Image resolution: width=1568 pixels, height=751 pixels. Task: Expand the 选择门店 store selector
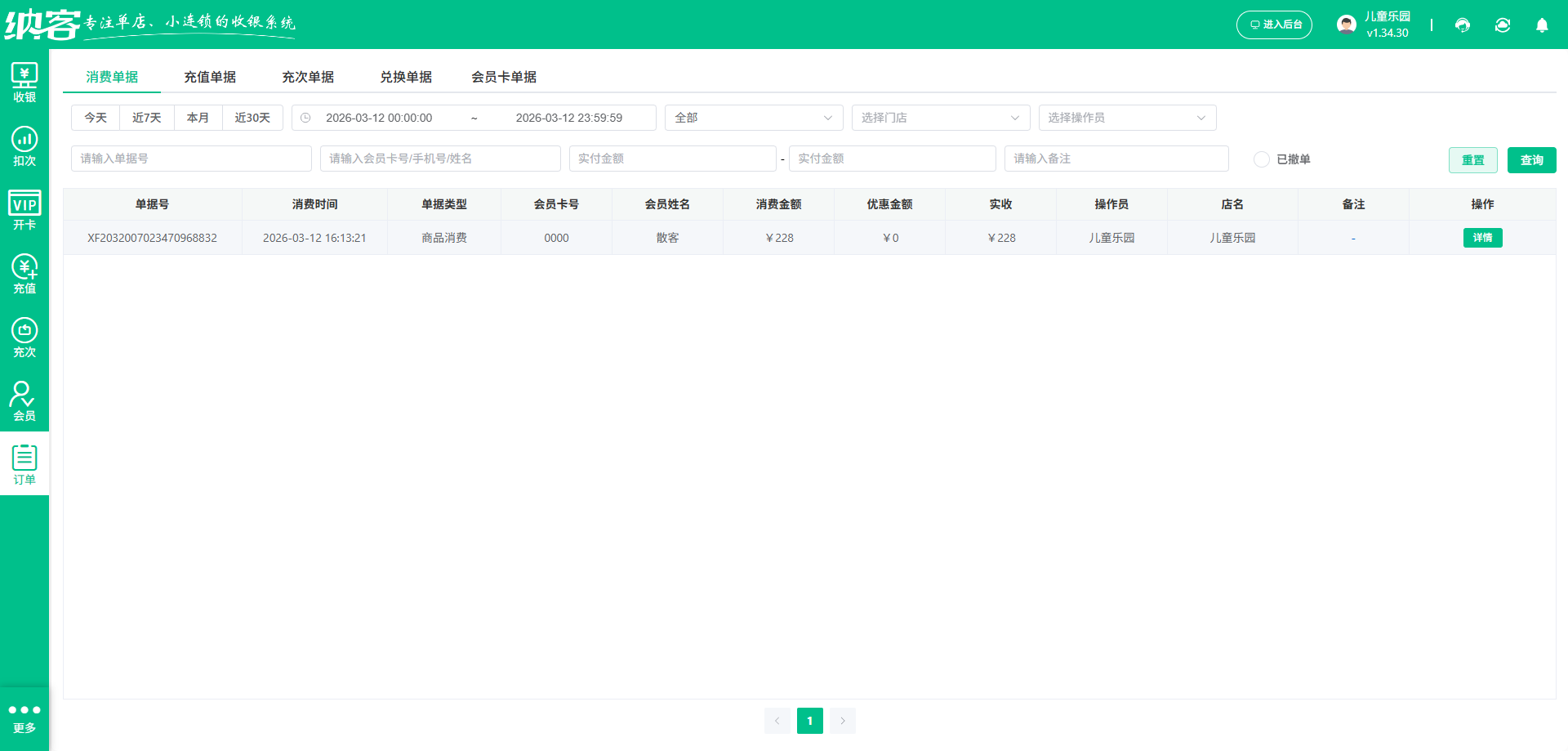point(940,117)
